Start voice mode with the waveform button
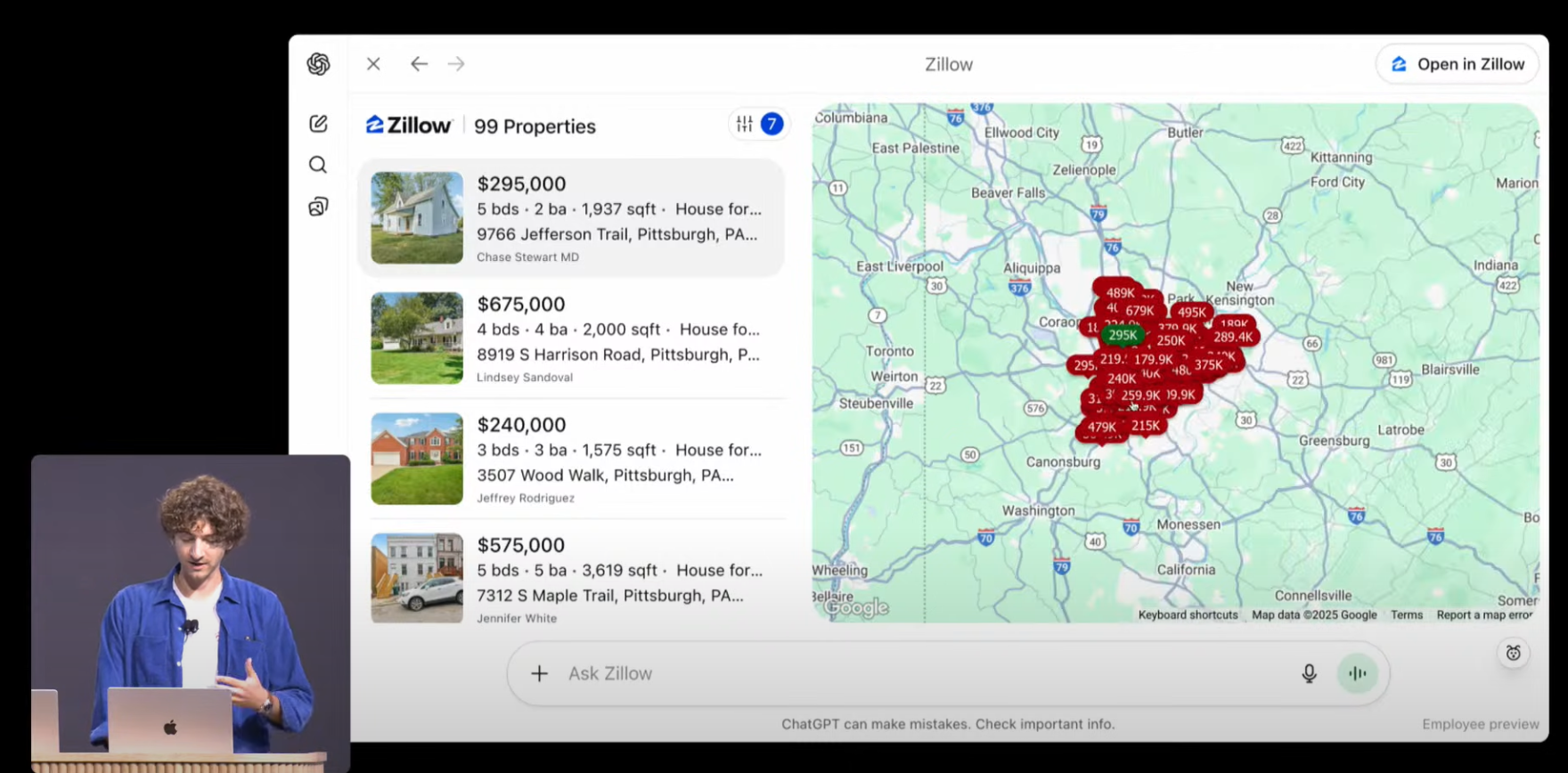Image resolution: width=1568 pixels, height=773 pixels. [1357, 673]
